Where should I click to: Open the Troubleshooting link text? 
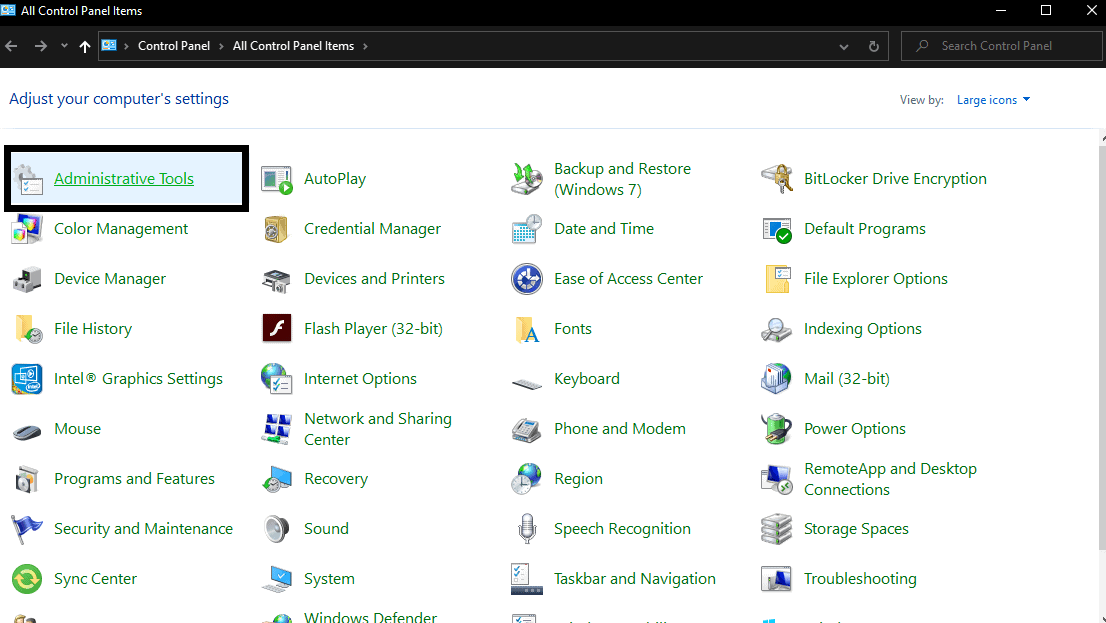click(x=860, y=579)
